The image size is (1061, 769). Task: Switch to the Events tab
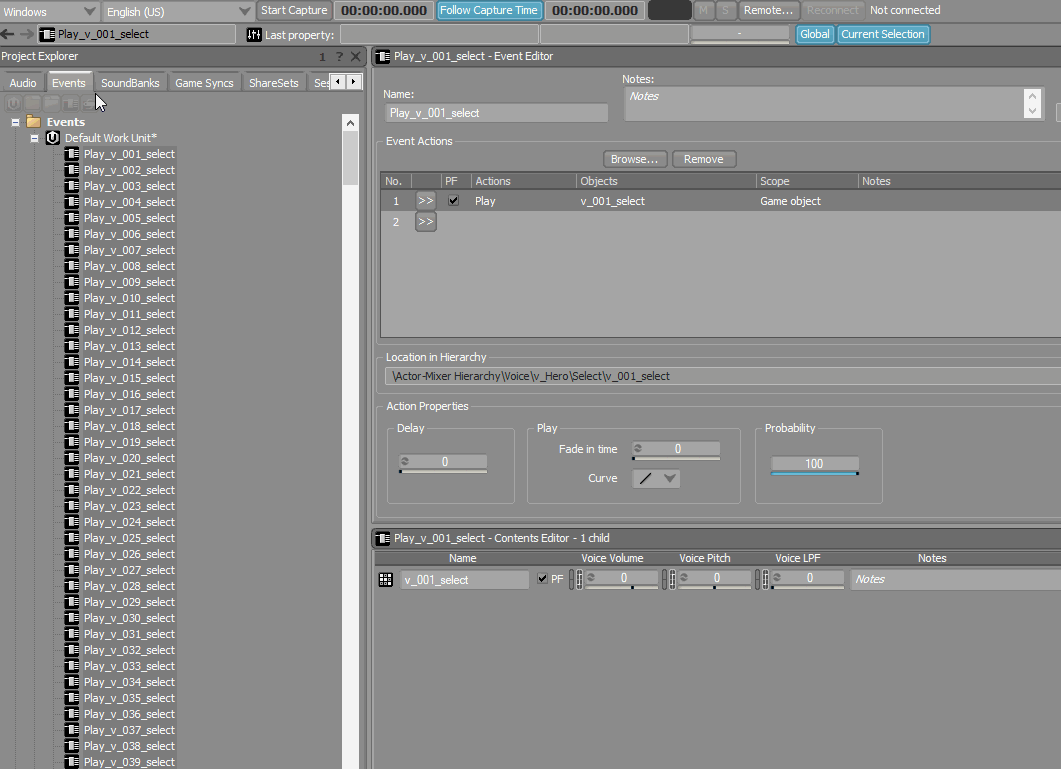[x=68, y=83]
